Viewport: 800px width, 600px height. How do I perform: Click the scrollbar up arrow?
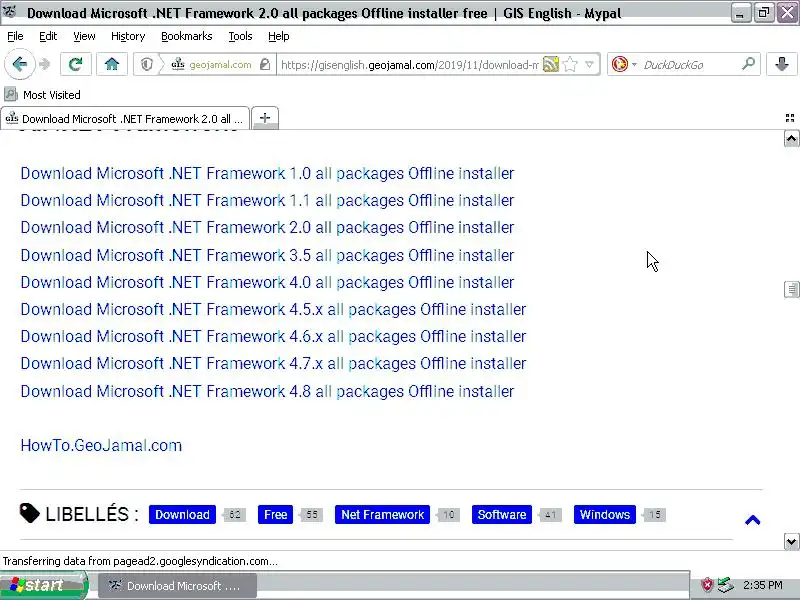pos(791,139)
